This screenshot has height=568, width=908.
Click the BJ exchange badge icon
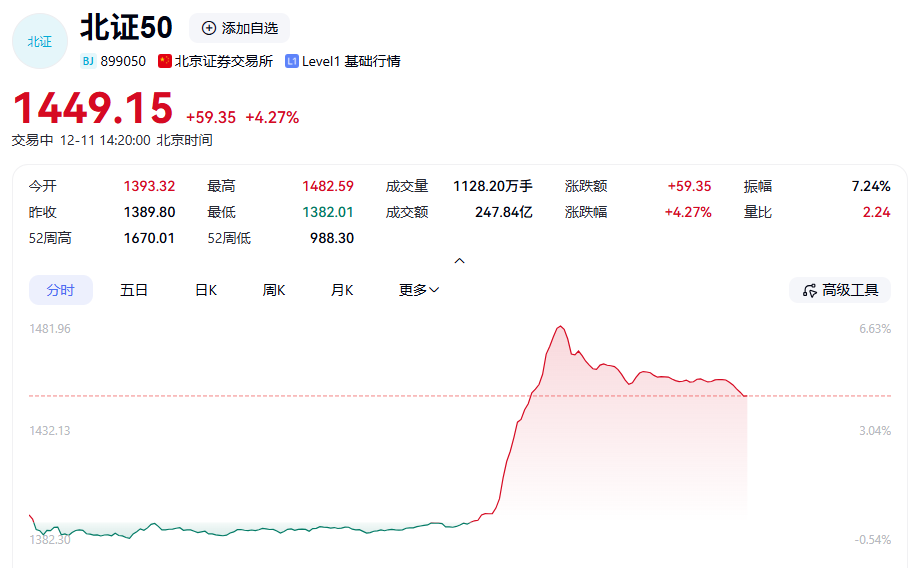coord(88,61)
